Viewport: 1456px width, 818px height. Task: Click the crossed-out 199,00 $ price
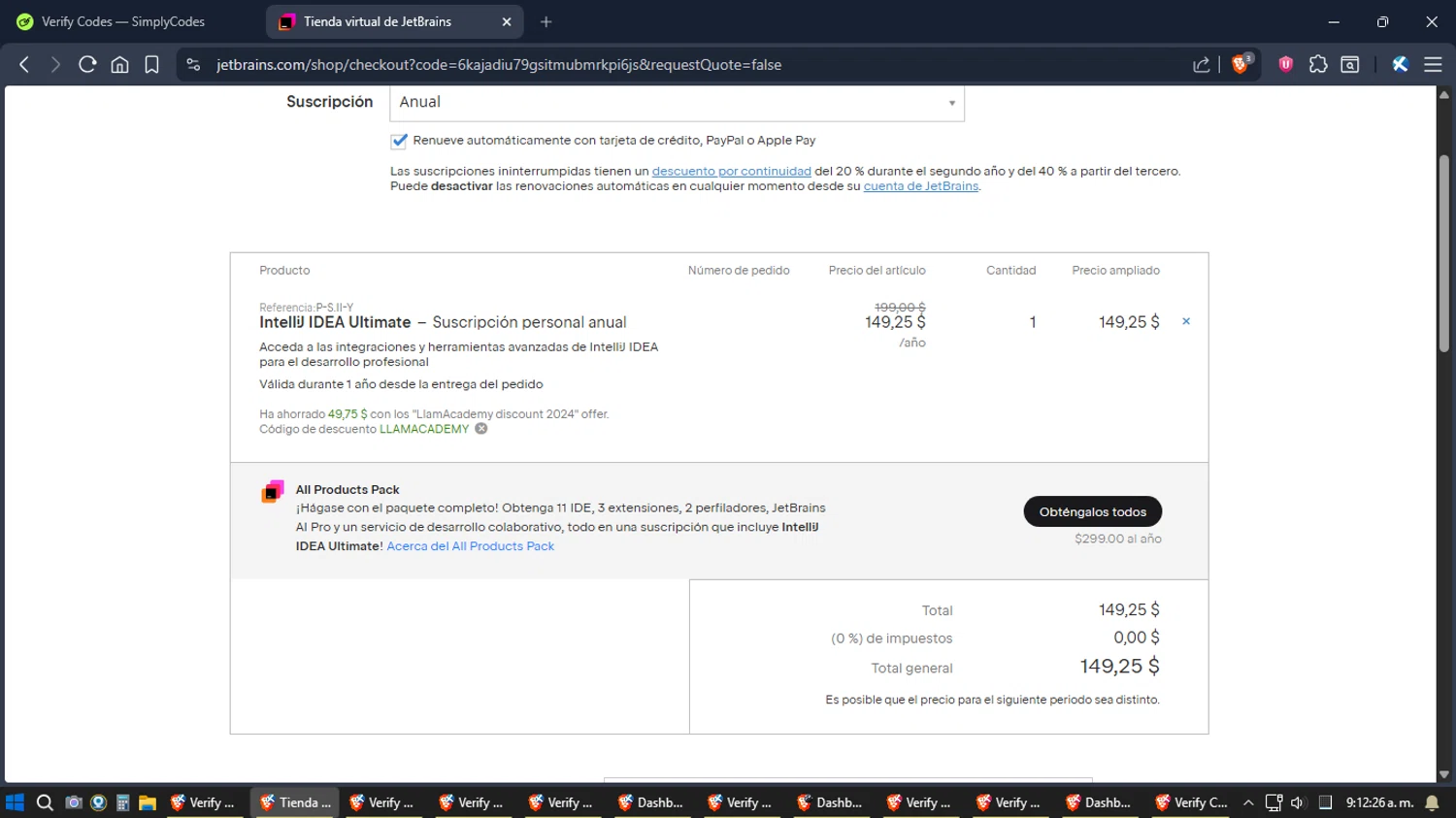(900, 308)
